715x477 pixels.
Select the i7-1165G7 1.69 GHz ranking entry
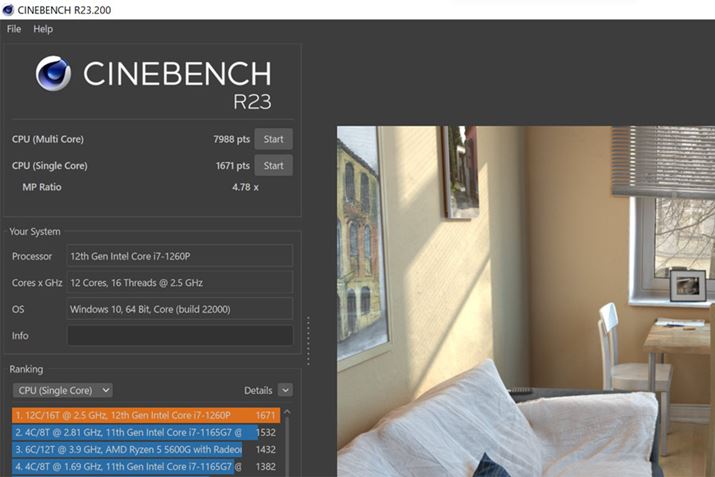point(144,467)
